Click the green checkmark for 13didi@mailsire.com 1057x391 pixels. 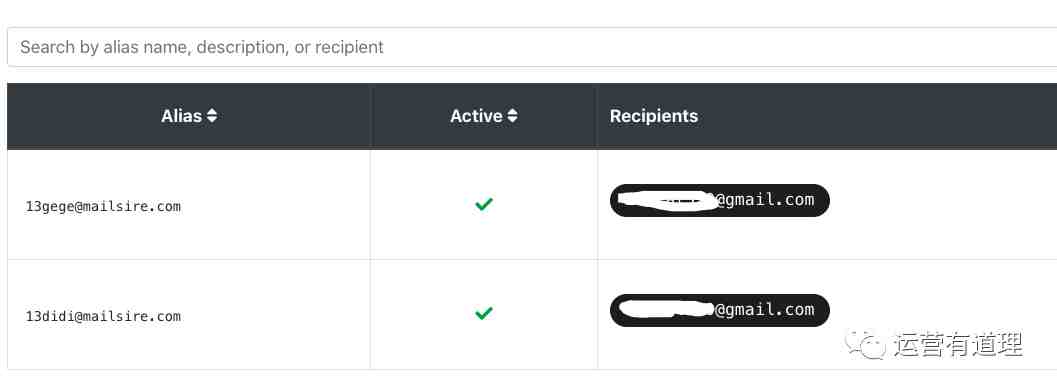pyautogui.click(x=483, y=313)
